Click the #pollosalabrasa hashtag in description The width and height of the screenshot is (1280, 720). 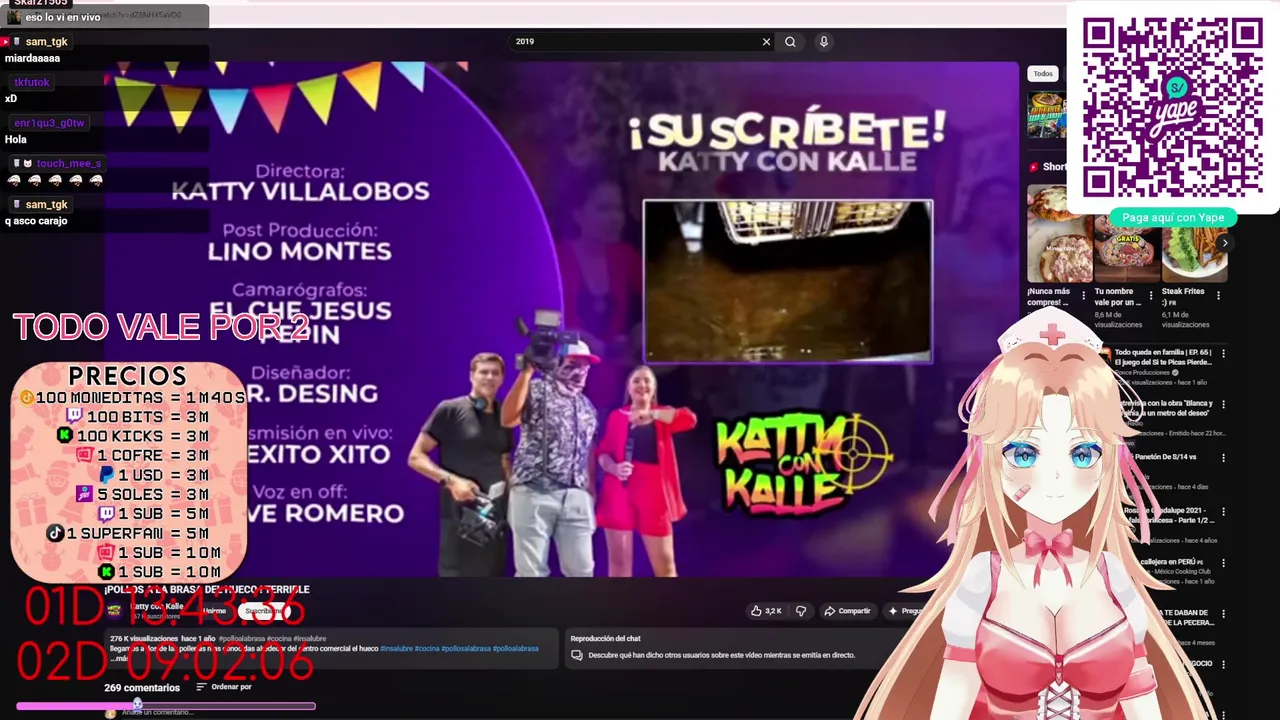pos(464,649)
